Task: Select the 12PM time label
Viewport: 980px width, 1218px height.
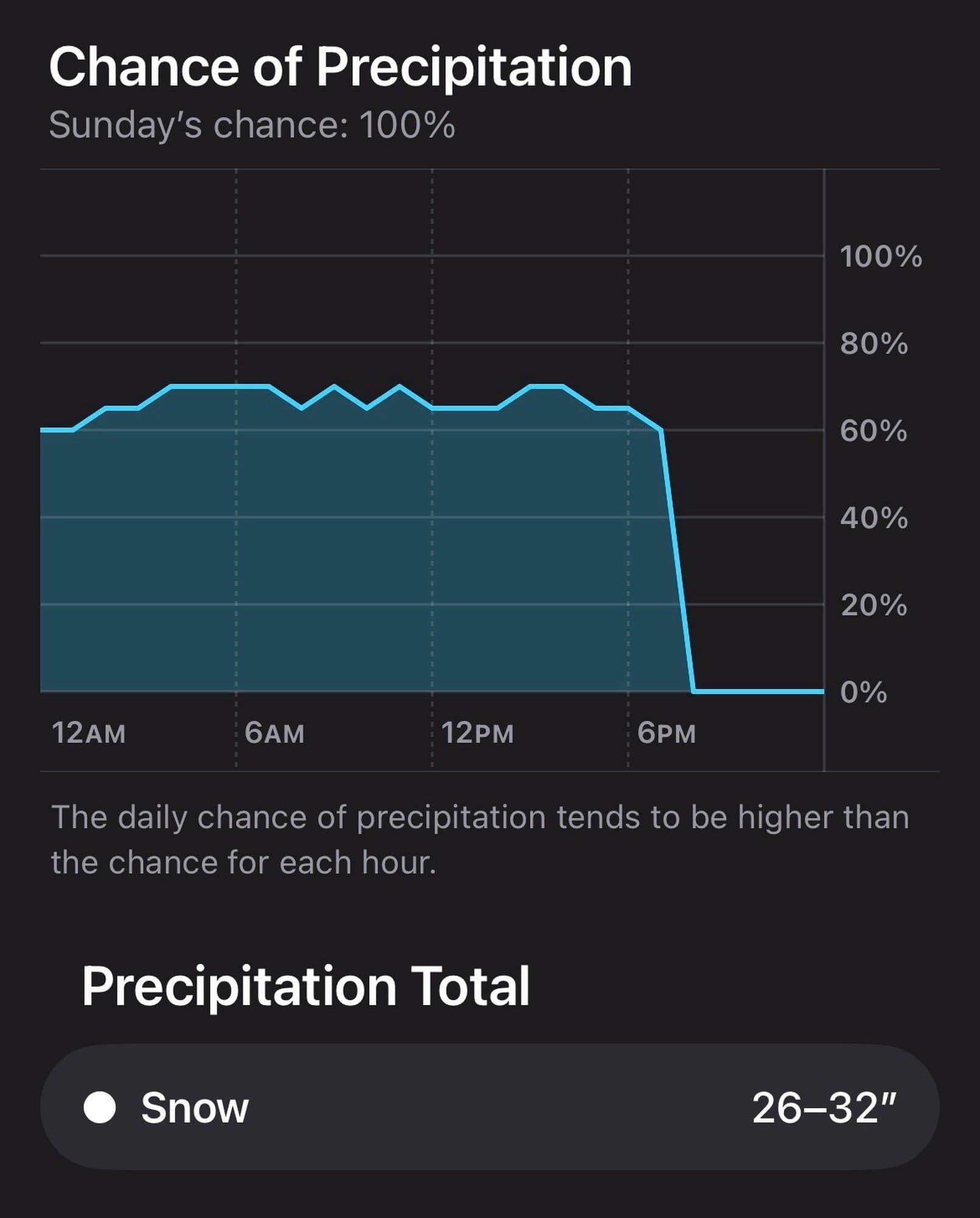Action: click(478, 733)
